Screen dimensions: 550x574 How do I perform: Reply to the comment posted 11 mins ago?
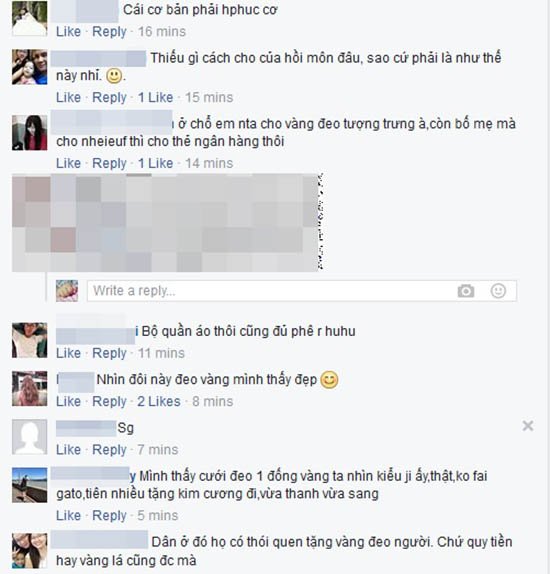109,353
